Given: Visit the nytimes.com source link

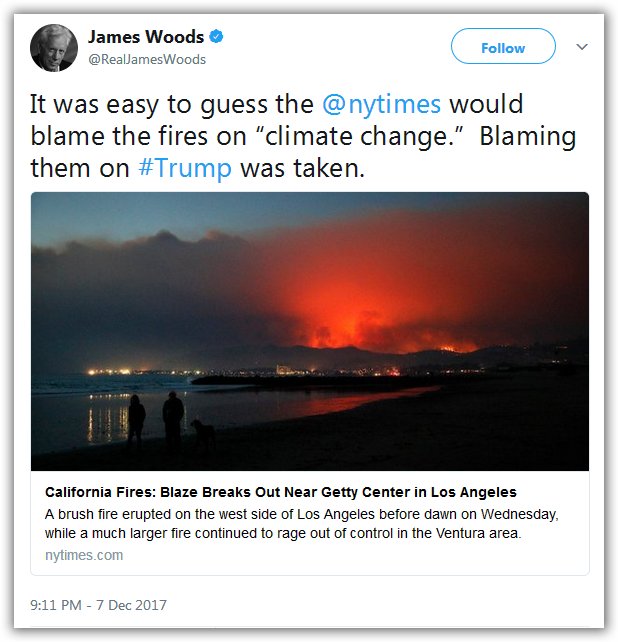Looking at the screenshot, I should tap(84, 555).
